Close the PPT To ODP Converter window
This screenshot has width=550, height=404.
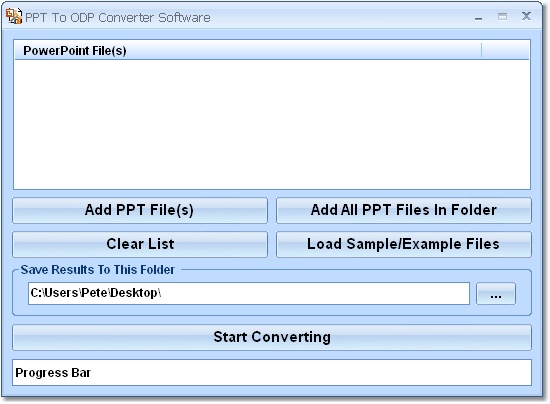click(x=526, y=16)
